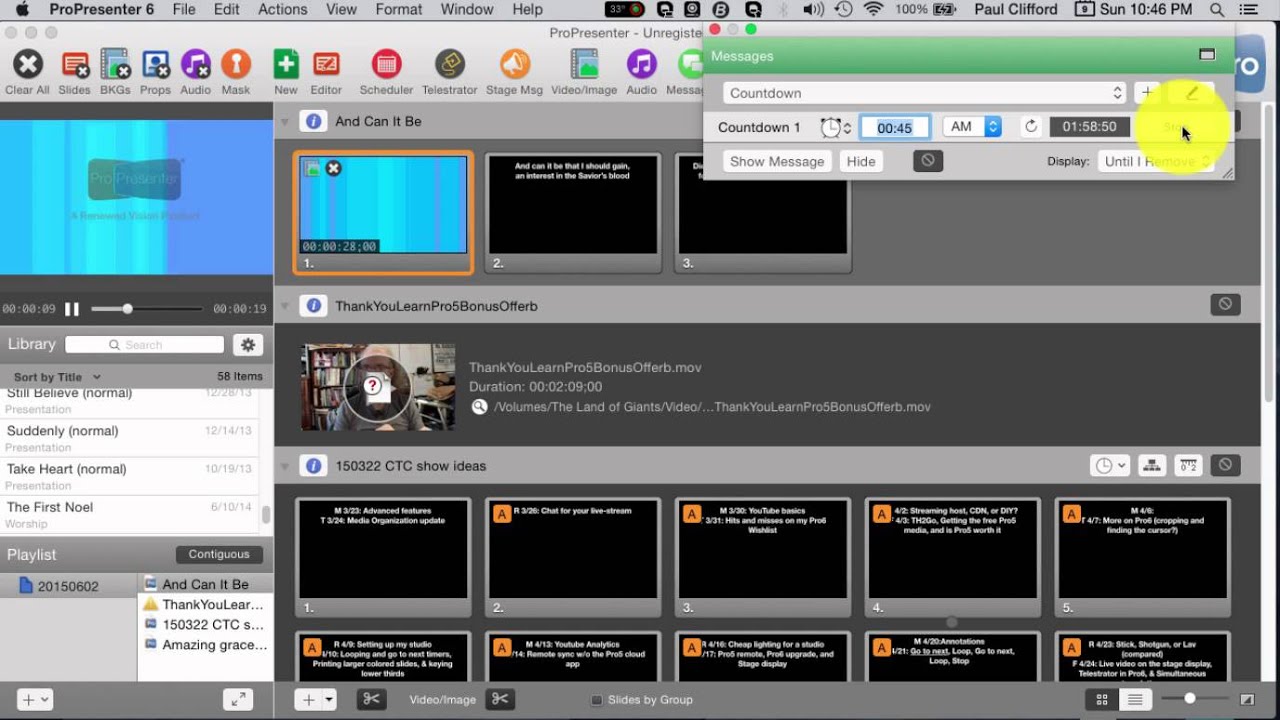
Task: Reveal ThankYouLearnPro5BonusOfferb.mov file with magnifier icon
Action: pyautogui.click(x=480, y=407)
